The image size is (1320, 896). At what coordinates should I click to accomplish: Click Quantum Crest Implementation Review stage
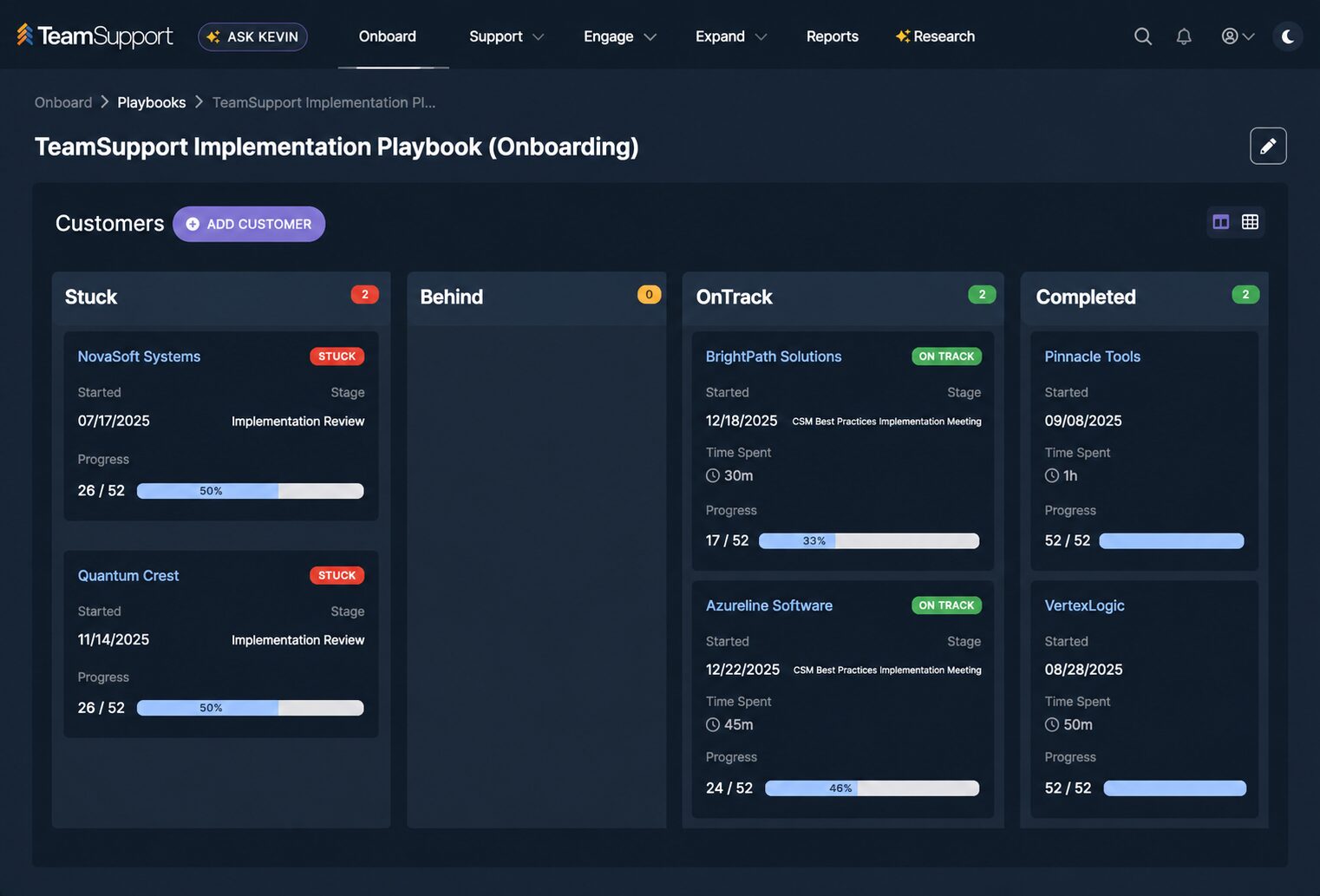298,640
